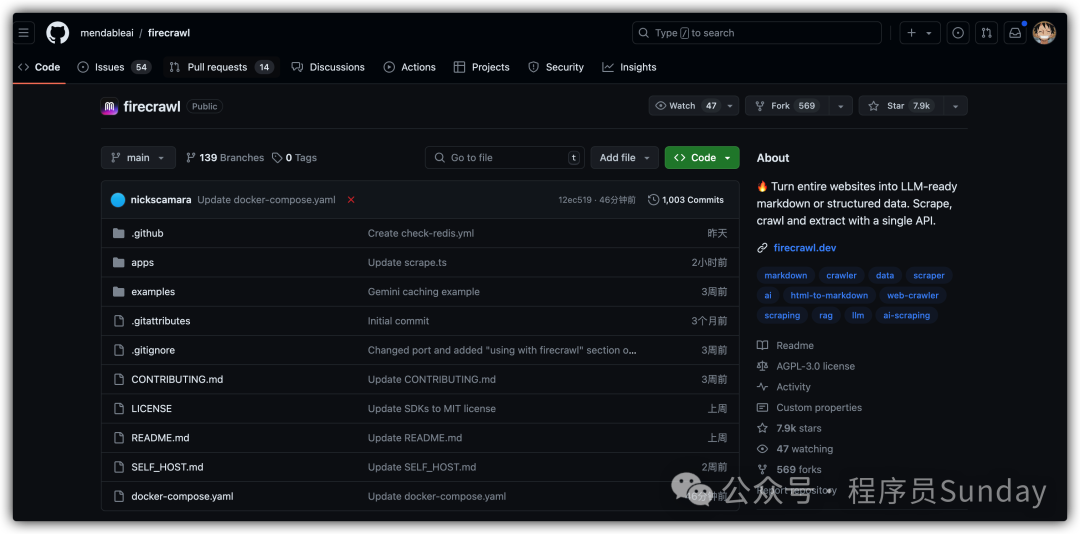
Task: Click nickscamara's avatar in commit row
Action: coord(118,200)
